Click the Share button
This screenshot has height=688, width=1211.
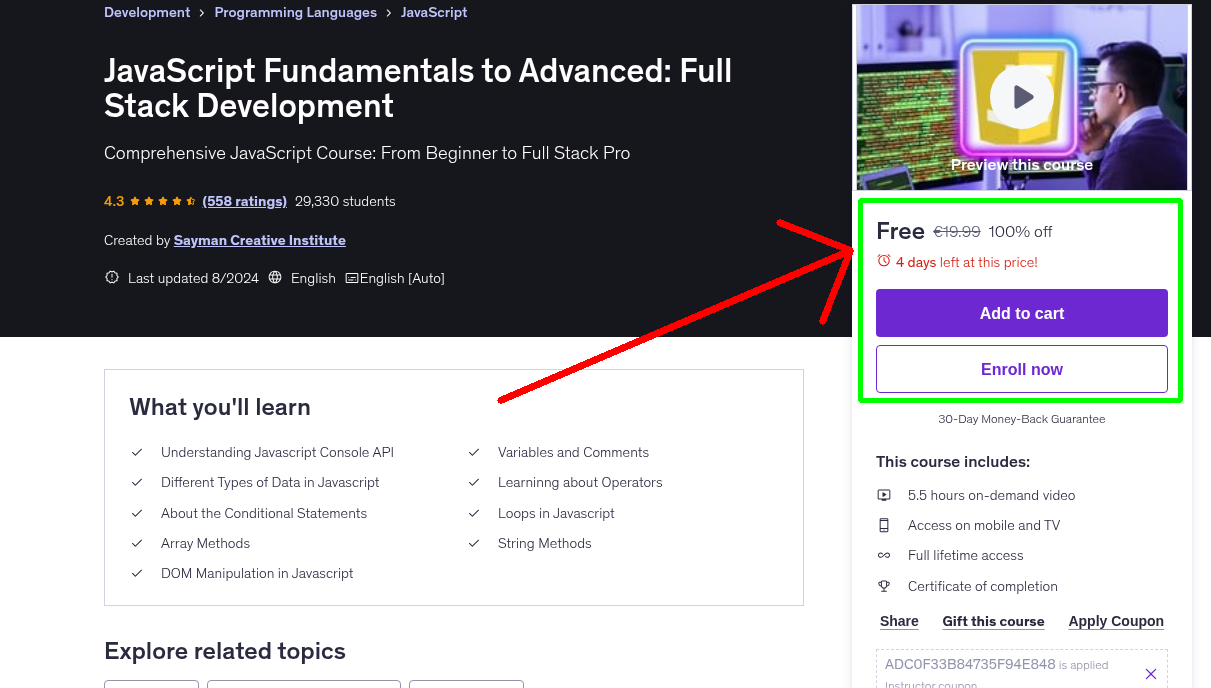coord(899,621)
